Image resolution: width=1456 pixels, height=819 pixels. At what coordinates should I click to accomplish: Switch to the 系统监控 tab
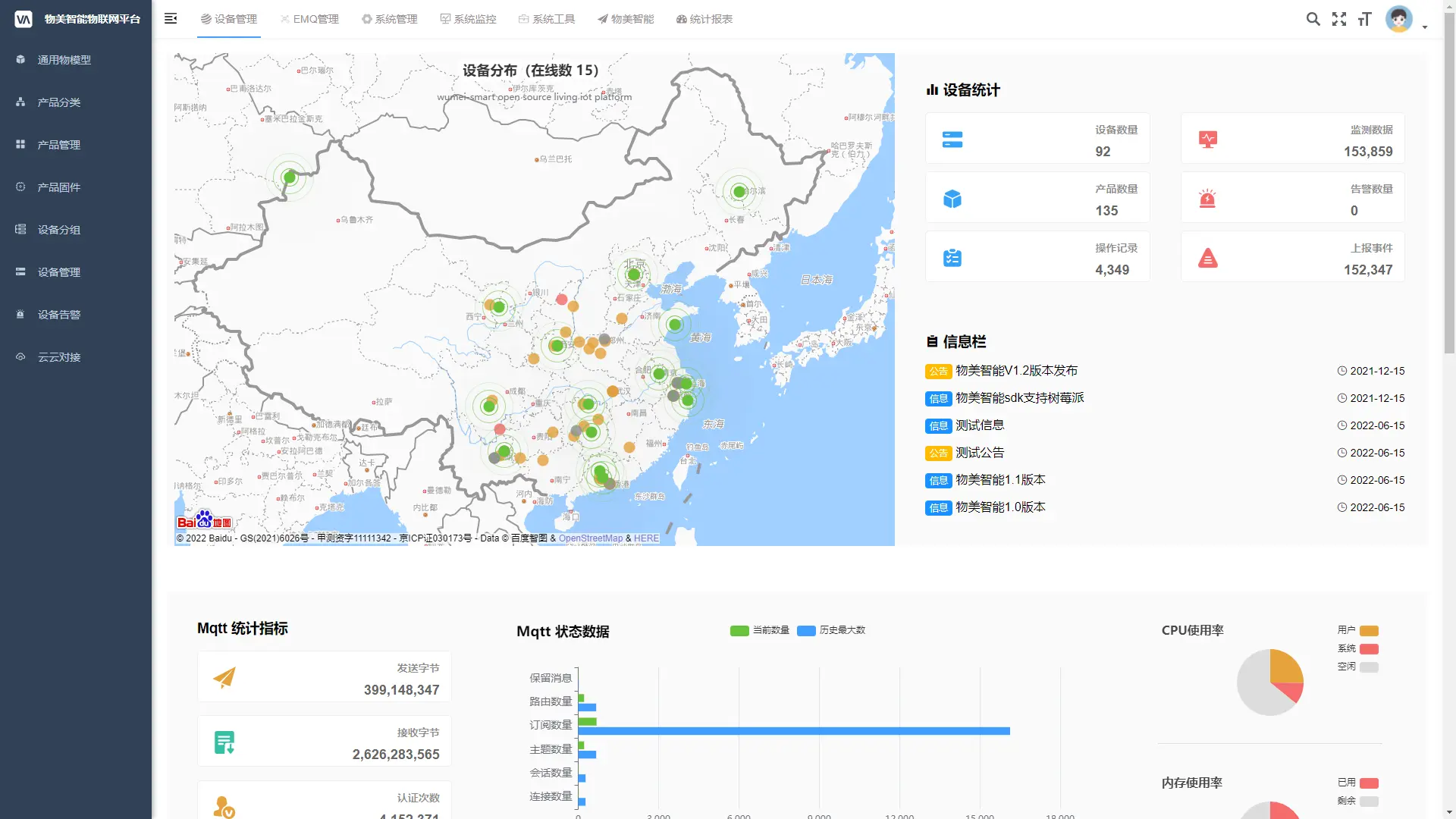click(469, 19)
